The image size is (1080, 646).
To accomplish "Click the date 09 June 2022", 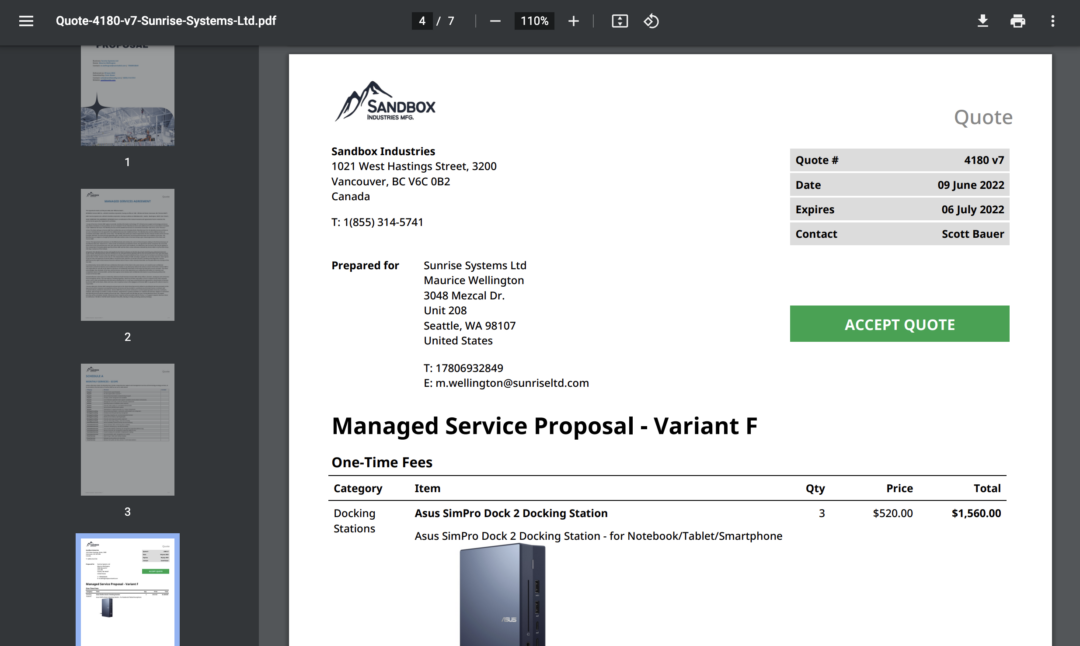I will (x=970, y=185).
